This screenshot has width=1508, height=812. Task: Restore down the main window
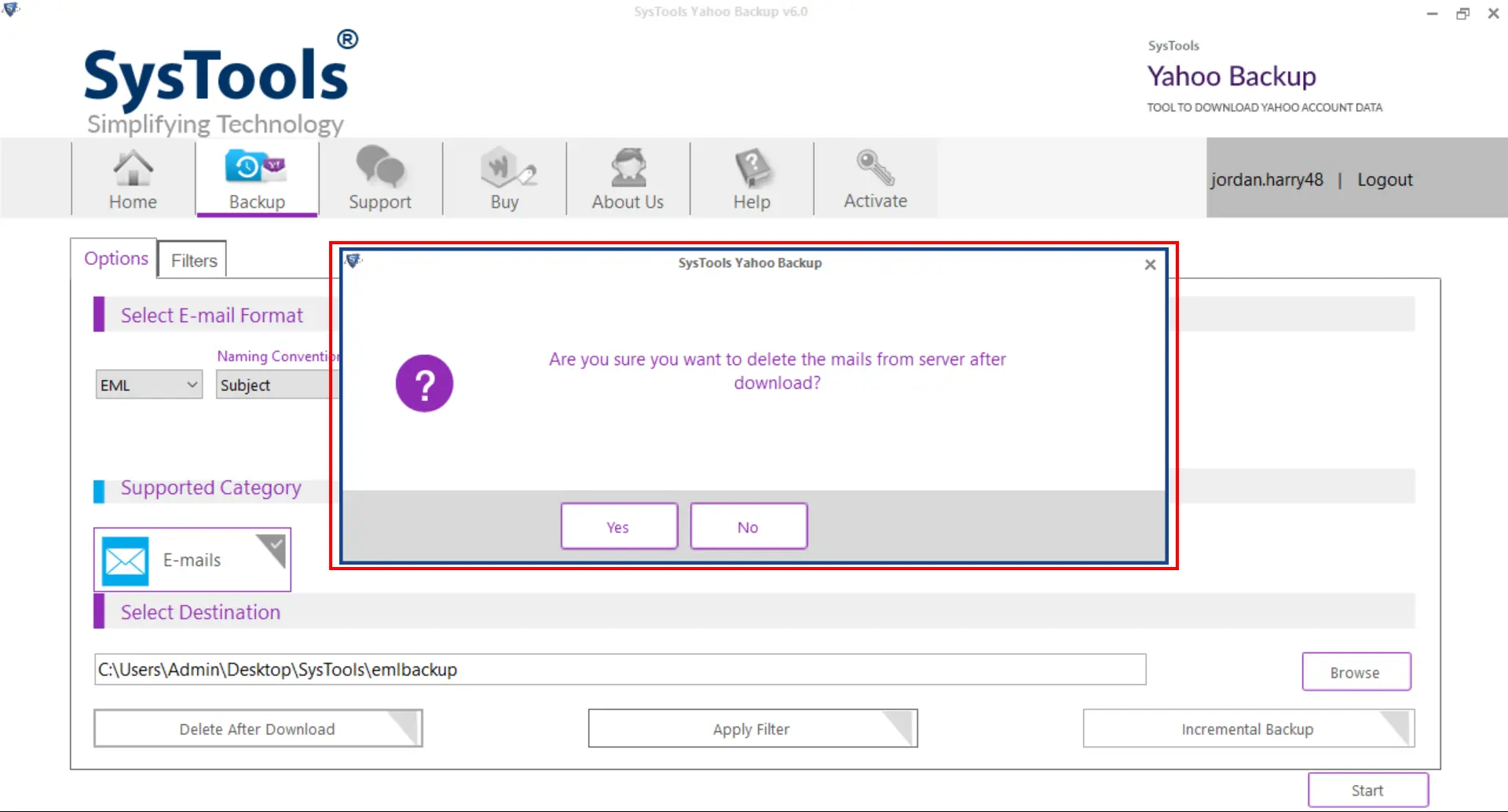coord(1462,13)
